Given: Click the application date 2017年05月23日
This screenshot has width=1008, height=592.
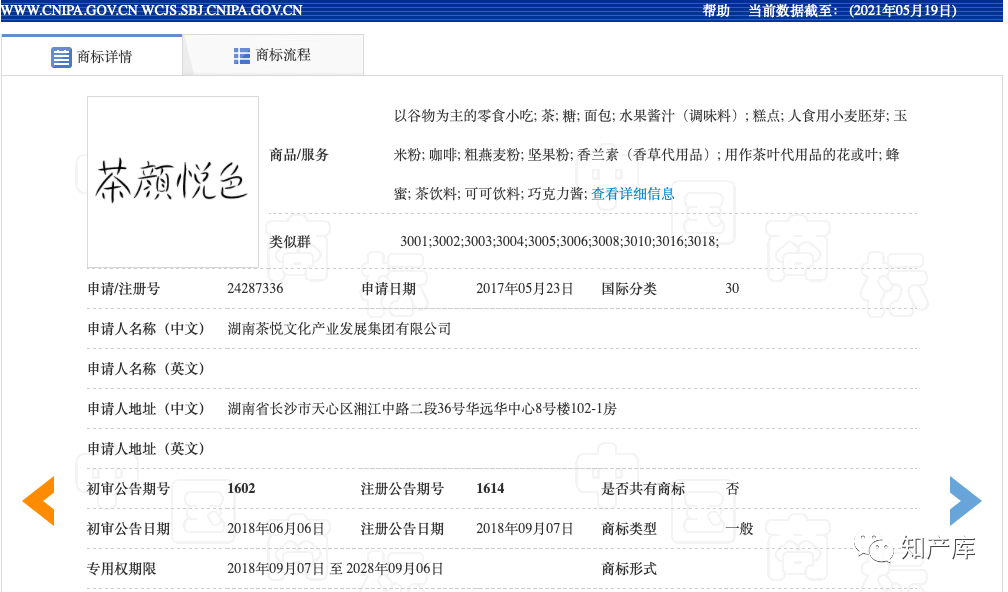Looking at the screenshot, I should [x=525, y=289].
